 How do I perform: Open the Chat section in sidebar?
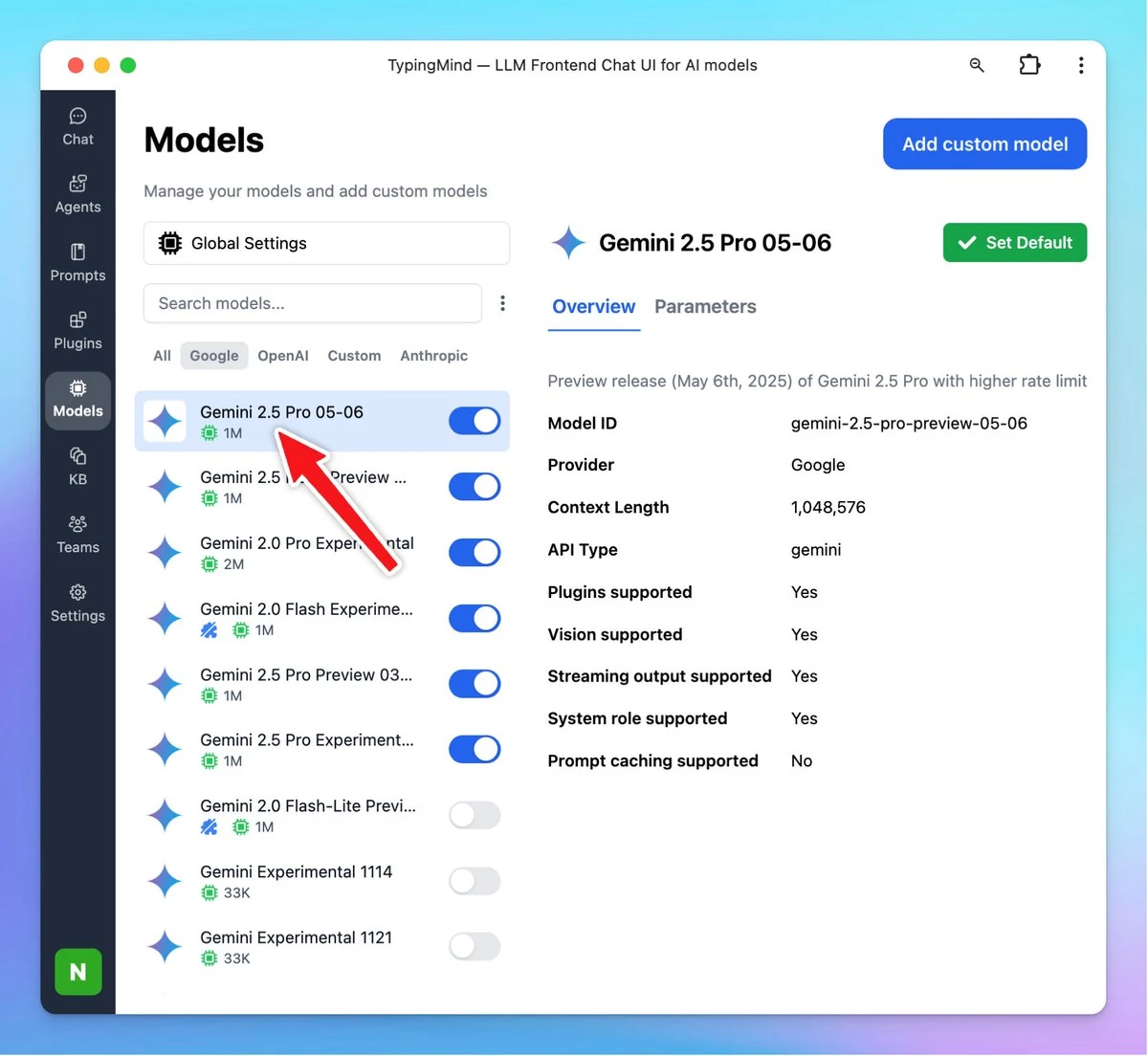(77, 126)
